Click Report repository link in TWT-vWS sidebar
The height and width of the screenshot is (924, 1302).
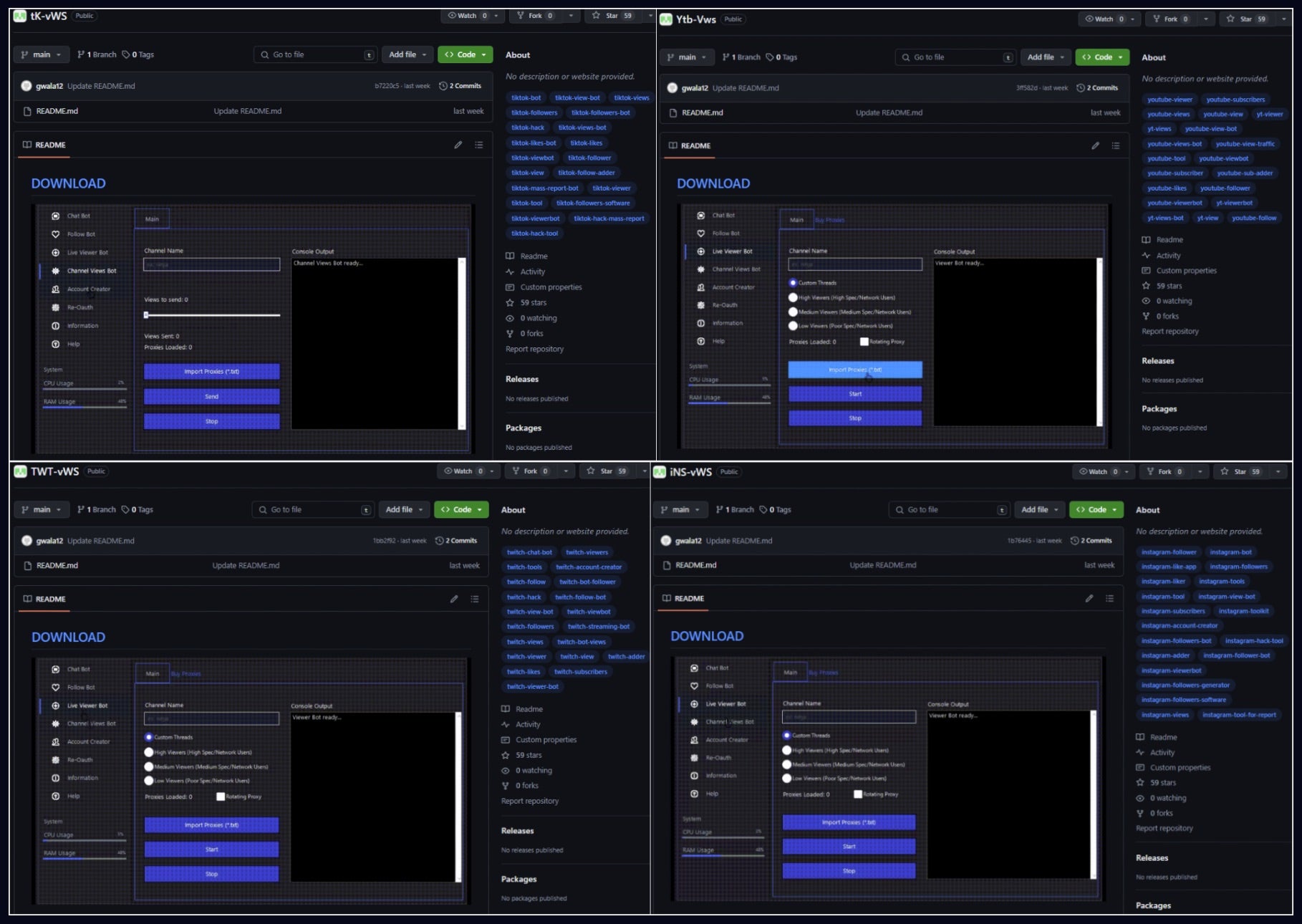coord(529,801)
